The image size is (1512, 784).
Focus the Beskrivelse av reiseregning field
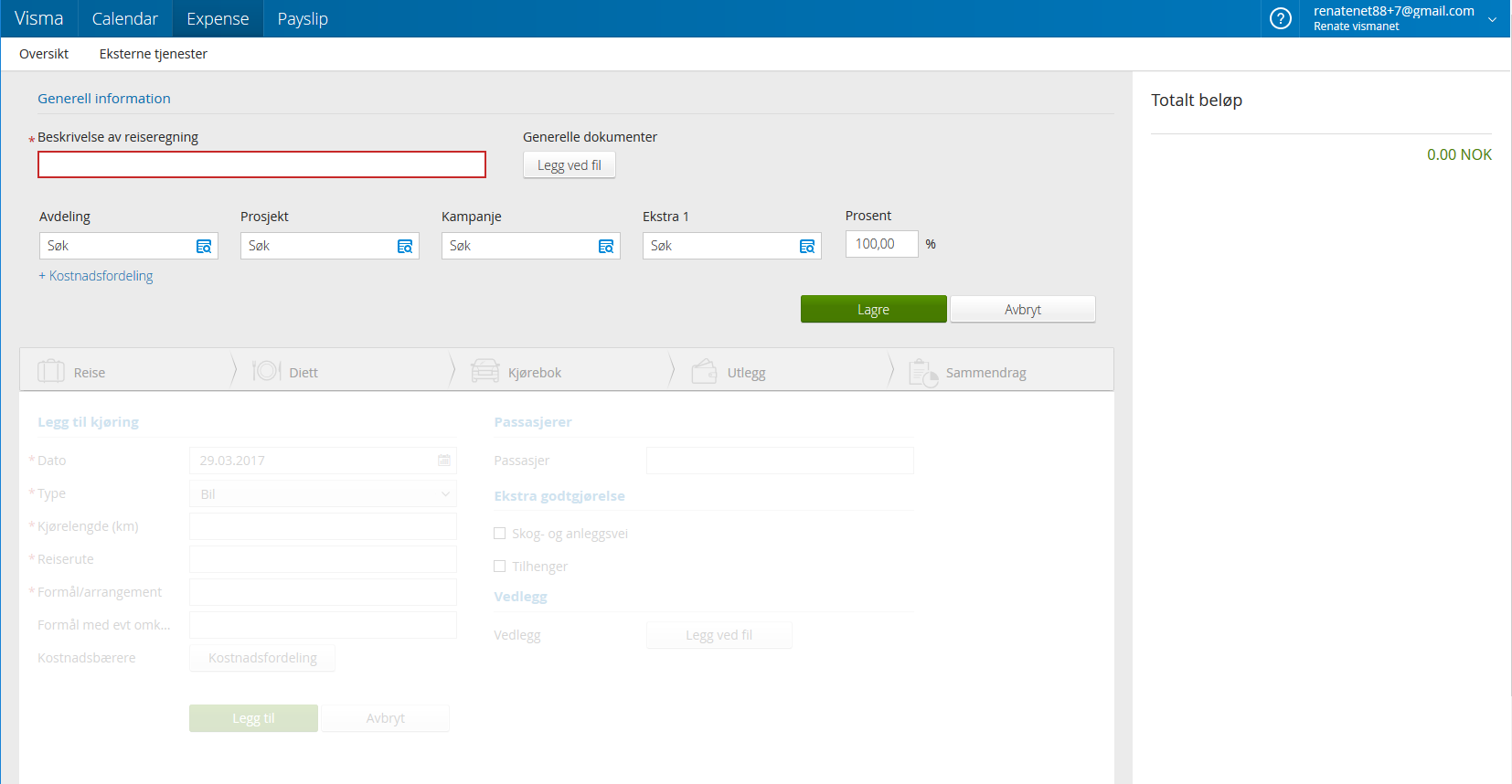pyautogui.click(x=261, y=164)
